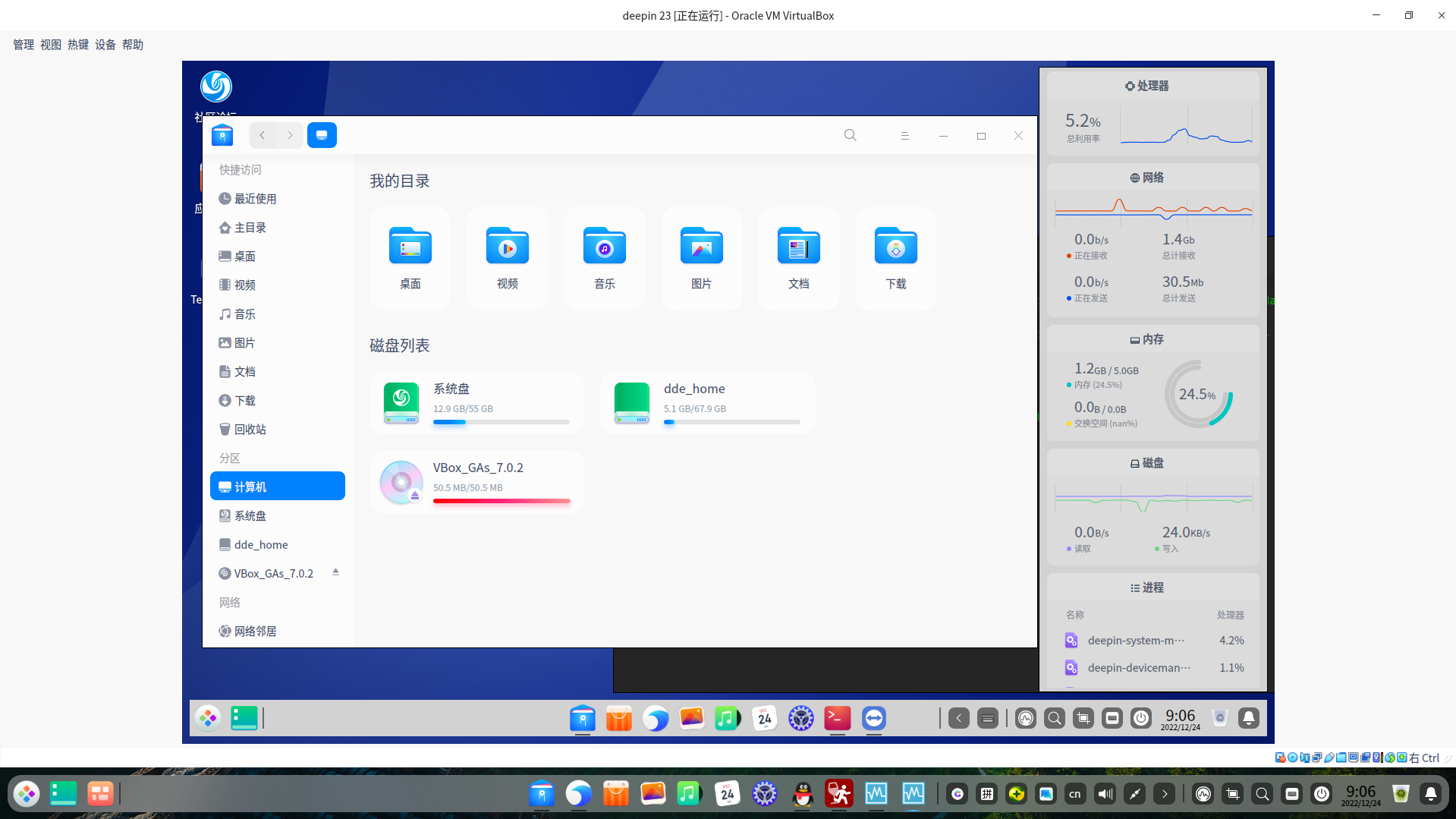Open 网络邻居 in the sidebar
Viewport: 1456px width, 819px height.
tap(278, 632)
